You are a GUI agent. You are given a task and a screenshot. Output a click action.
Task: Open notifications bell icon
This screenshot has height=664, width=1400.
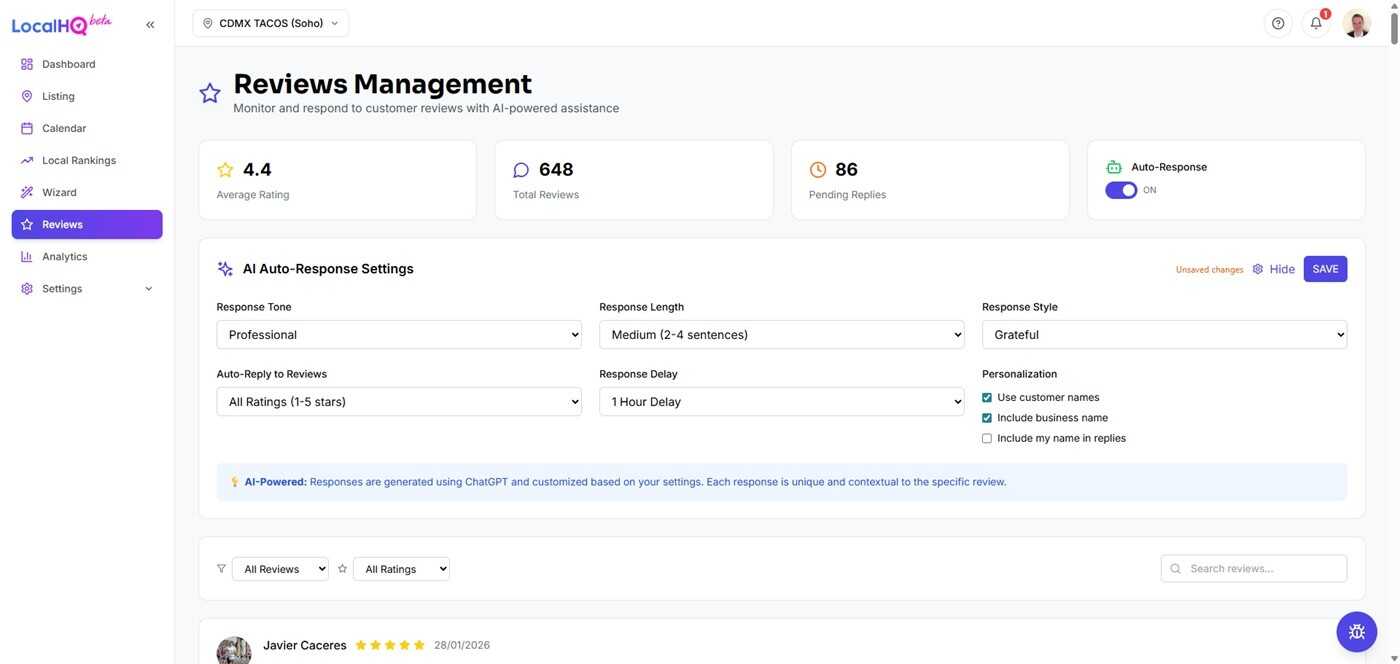point(1316,23)
